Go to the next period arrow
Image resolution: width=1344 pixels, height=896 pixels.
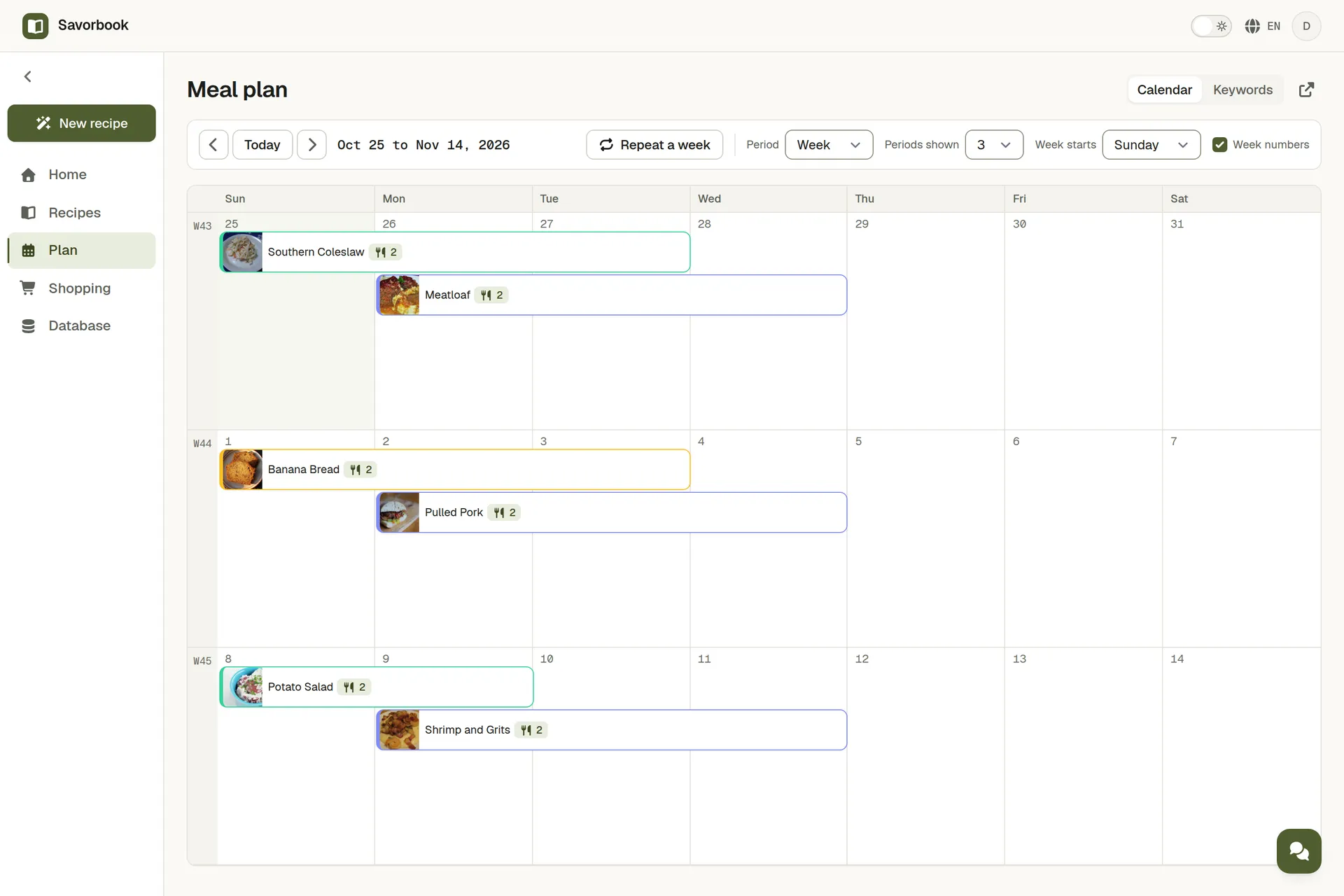[311, 145]
